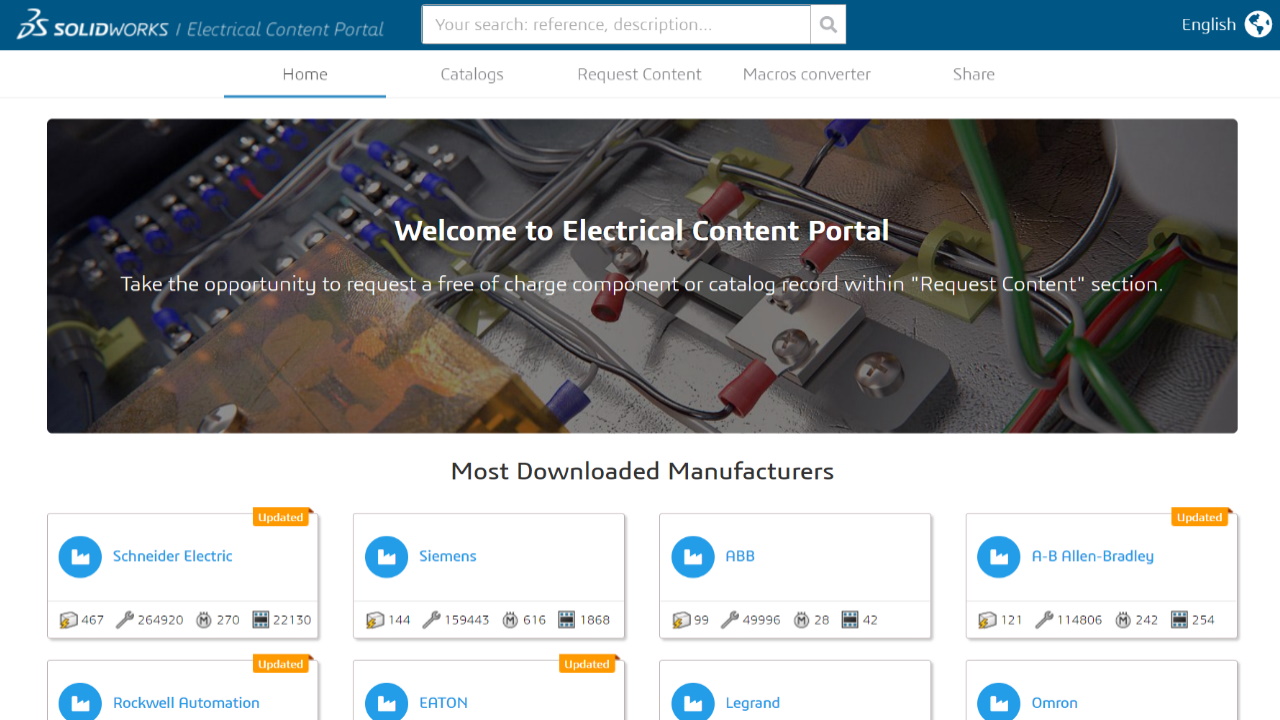Click the wrench icon on the Siemens card
The height and width of the screenshot is (720, 1280).
(x=431, y=620)
